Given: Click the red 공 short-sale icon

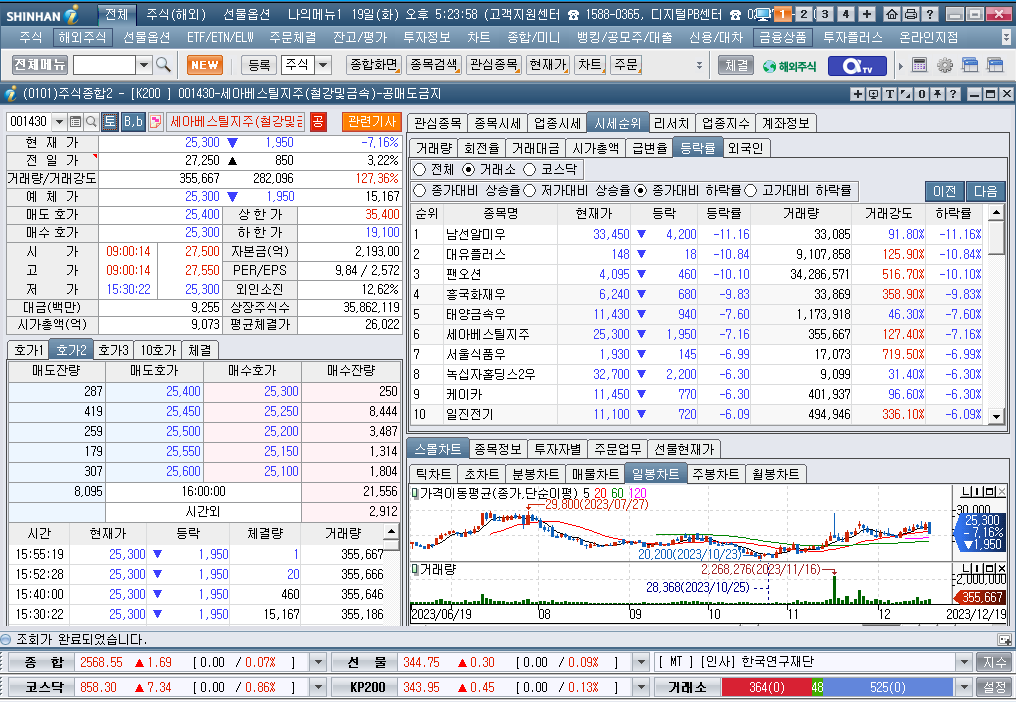Looking at the screenshot, I should click(x=318, y=121).
